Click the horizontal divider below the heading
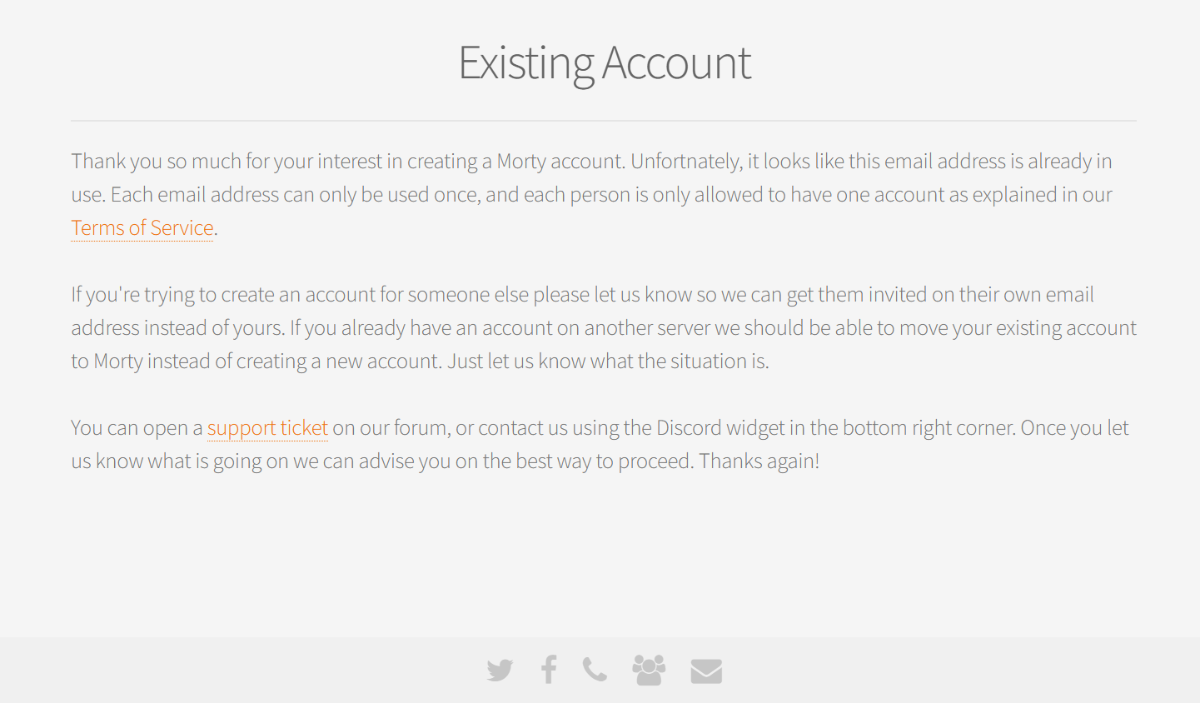This screenshot has height=703, width=1200. 604,121
